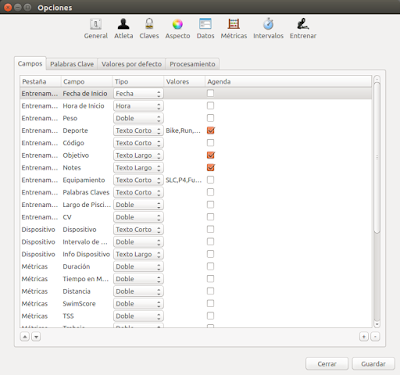Open Tipo dropdown for Peso
This screenshot has height=375, width=400.
click(x=138, y=118)
